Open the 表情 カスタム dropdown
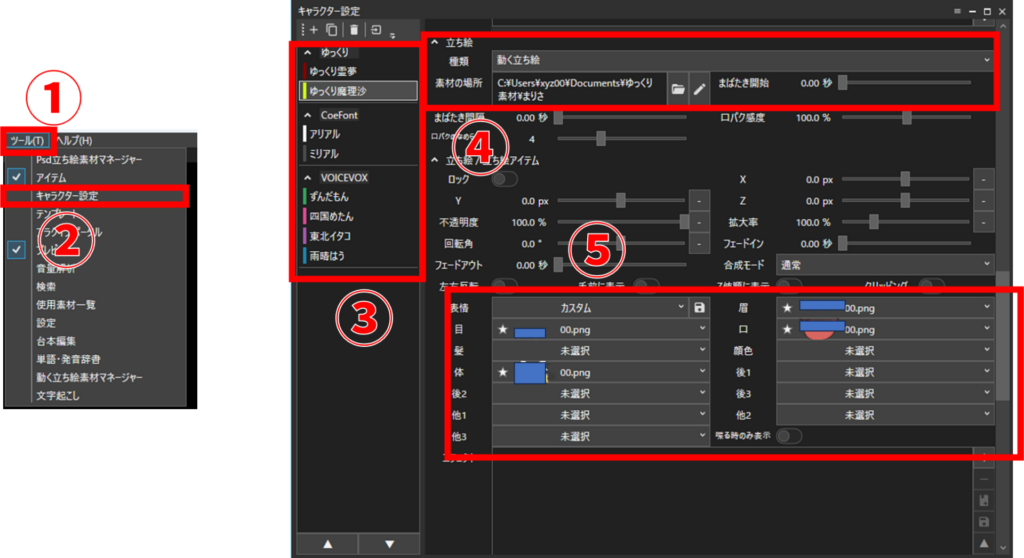This screenshot has height=558, width=1024. click(x=590, y=307)
